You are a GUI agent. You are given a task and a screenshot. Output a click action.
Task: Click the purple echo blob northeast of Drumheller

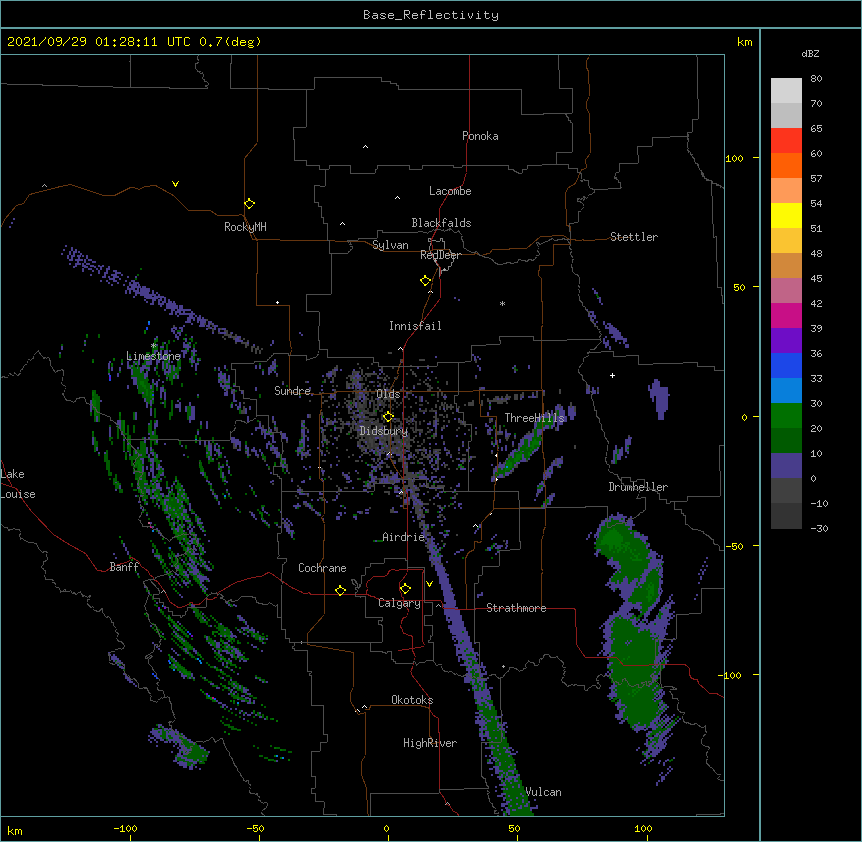(659, 398)
